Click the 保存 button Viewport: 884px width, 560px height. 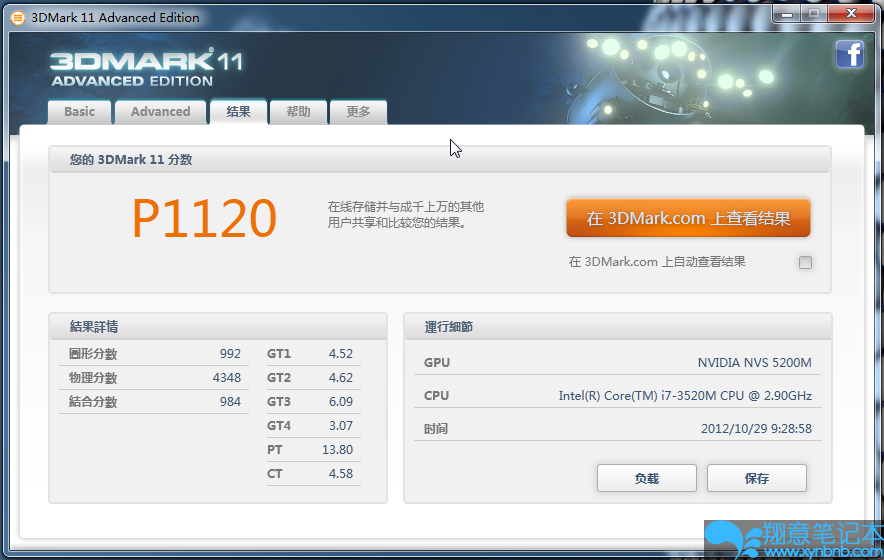[757, 478]
